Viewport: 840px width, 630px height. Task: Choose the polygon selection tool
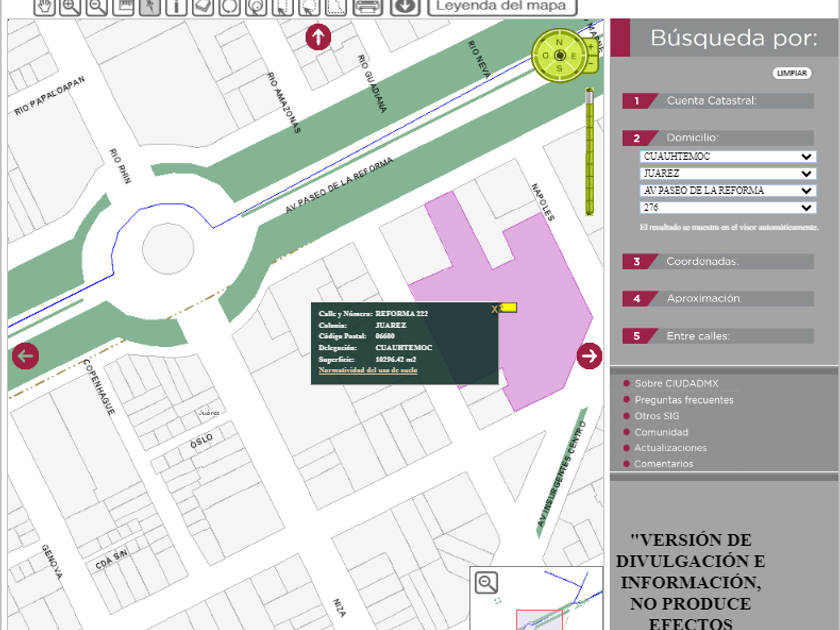[336, 6]
